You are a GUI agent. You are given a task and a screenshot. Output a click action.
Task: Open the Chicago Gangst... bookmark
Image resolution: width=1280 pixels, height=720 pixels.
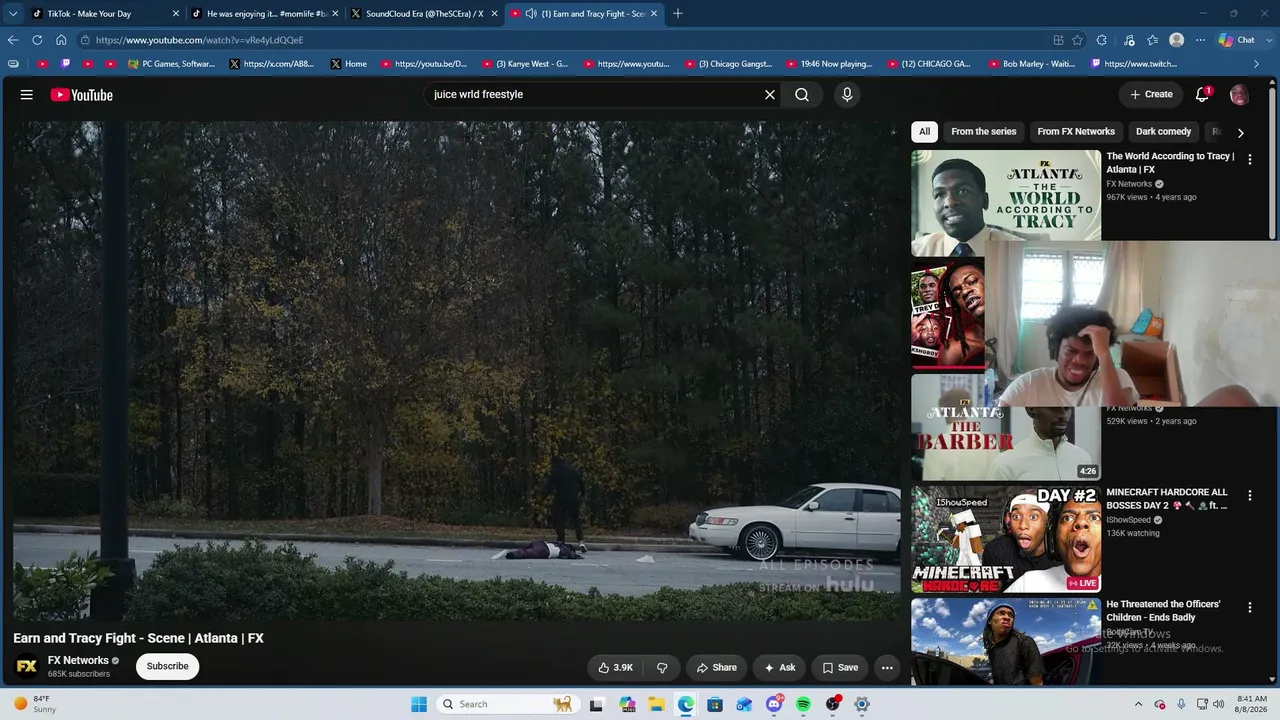pos(729,64)
